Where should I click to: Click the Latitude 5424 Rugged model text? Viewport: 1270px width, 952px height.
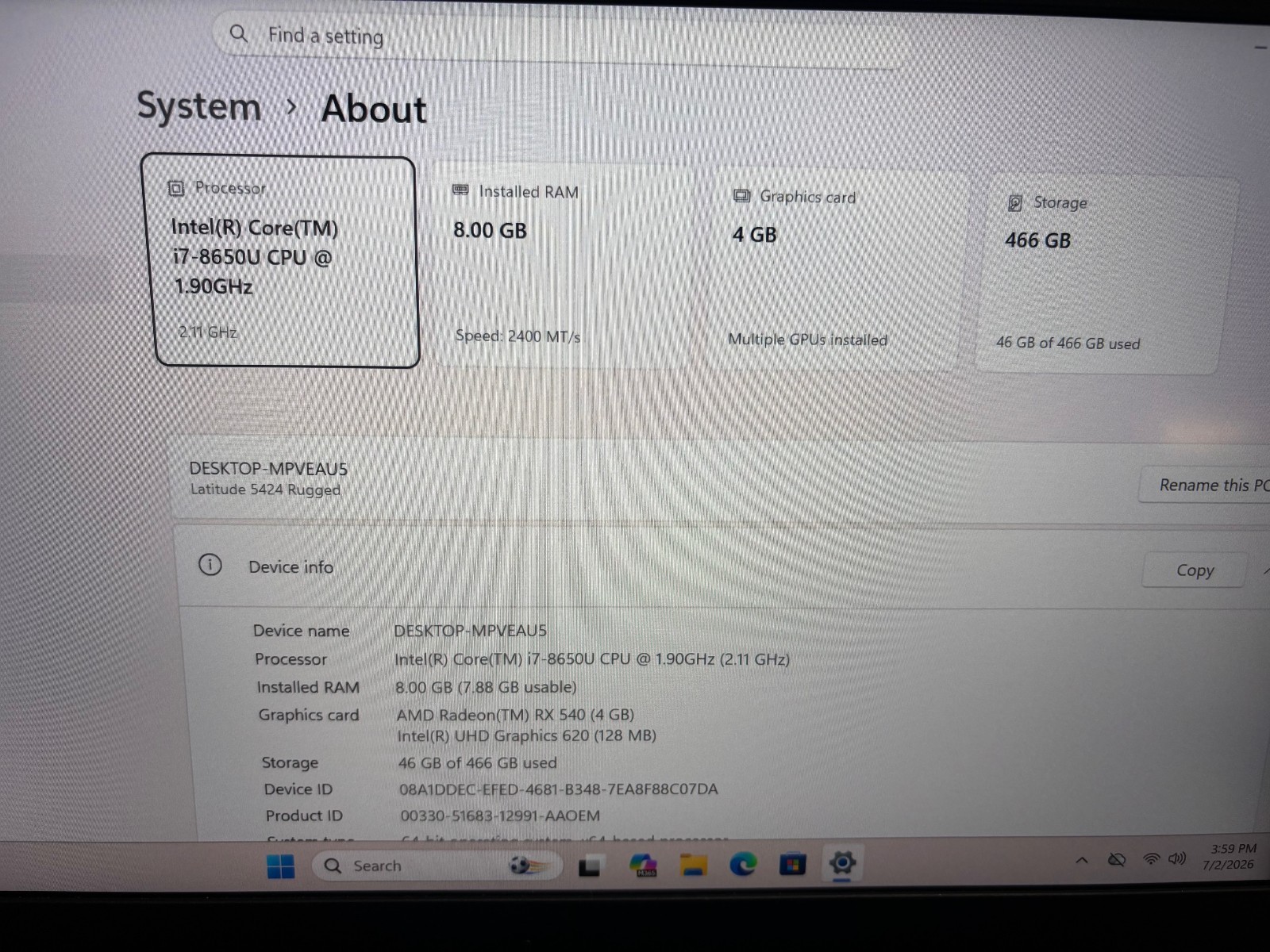tap(265, 489)
